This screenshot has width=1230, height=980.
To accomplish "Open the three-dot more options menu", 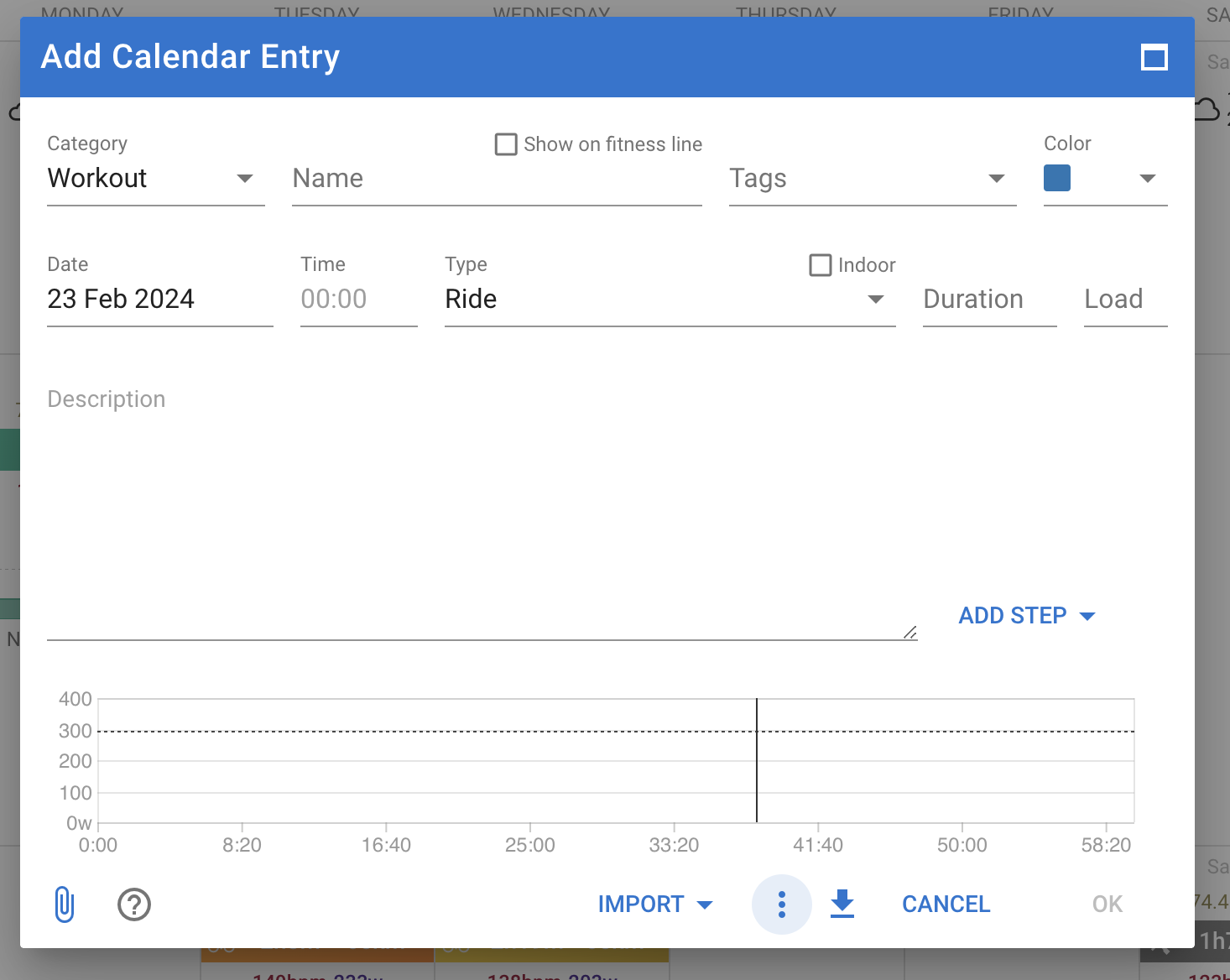I will 781,904.
